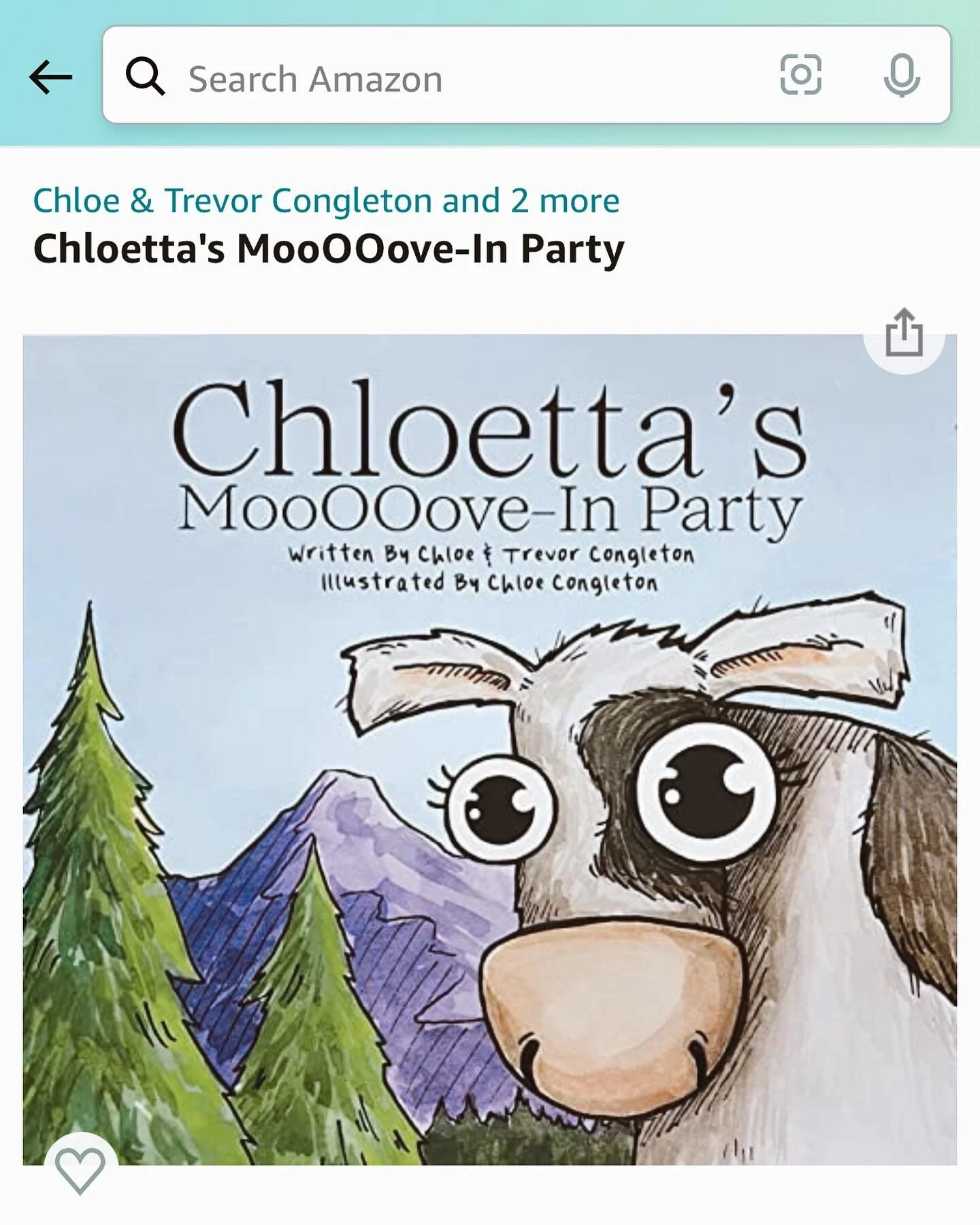Expand the 'and 2 more' contributors
The image size is (980, 1225).
531,201
